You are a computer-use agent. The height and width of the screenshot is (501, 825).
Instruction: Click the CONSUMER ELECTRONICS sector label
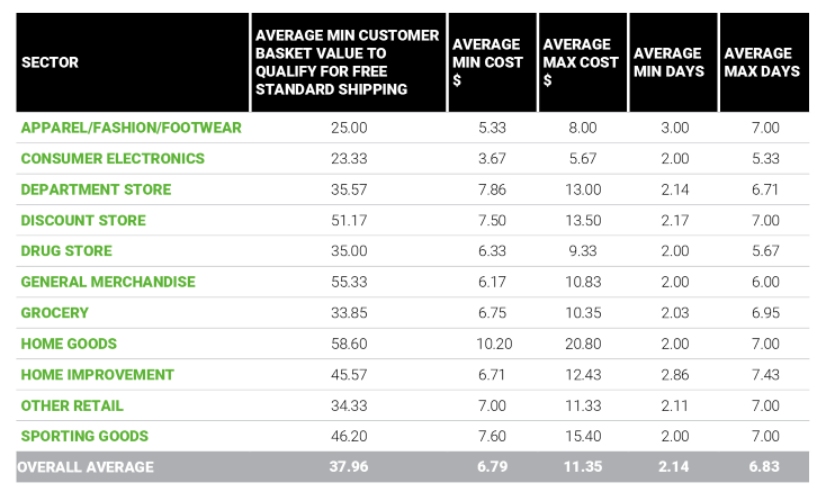pos(112,158)
